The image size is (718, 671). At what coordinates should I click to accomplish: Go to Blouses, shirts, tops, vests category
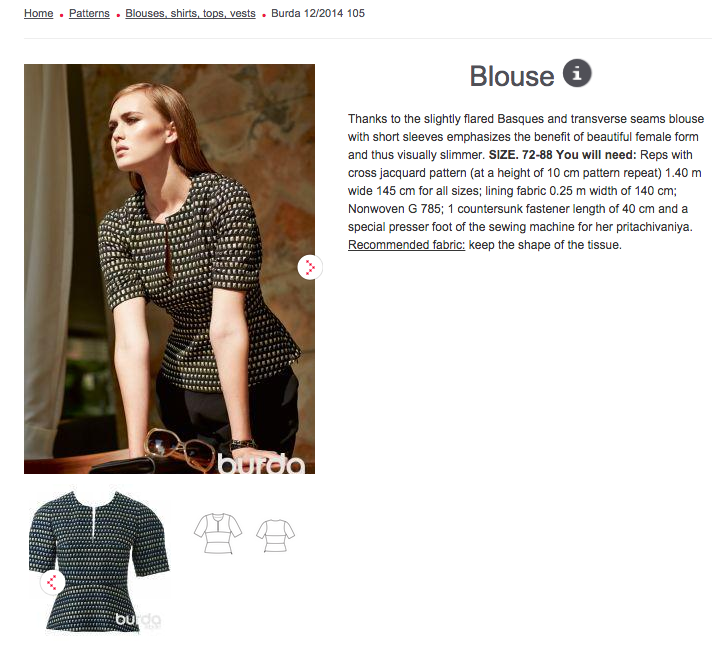190,13
